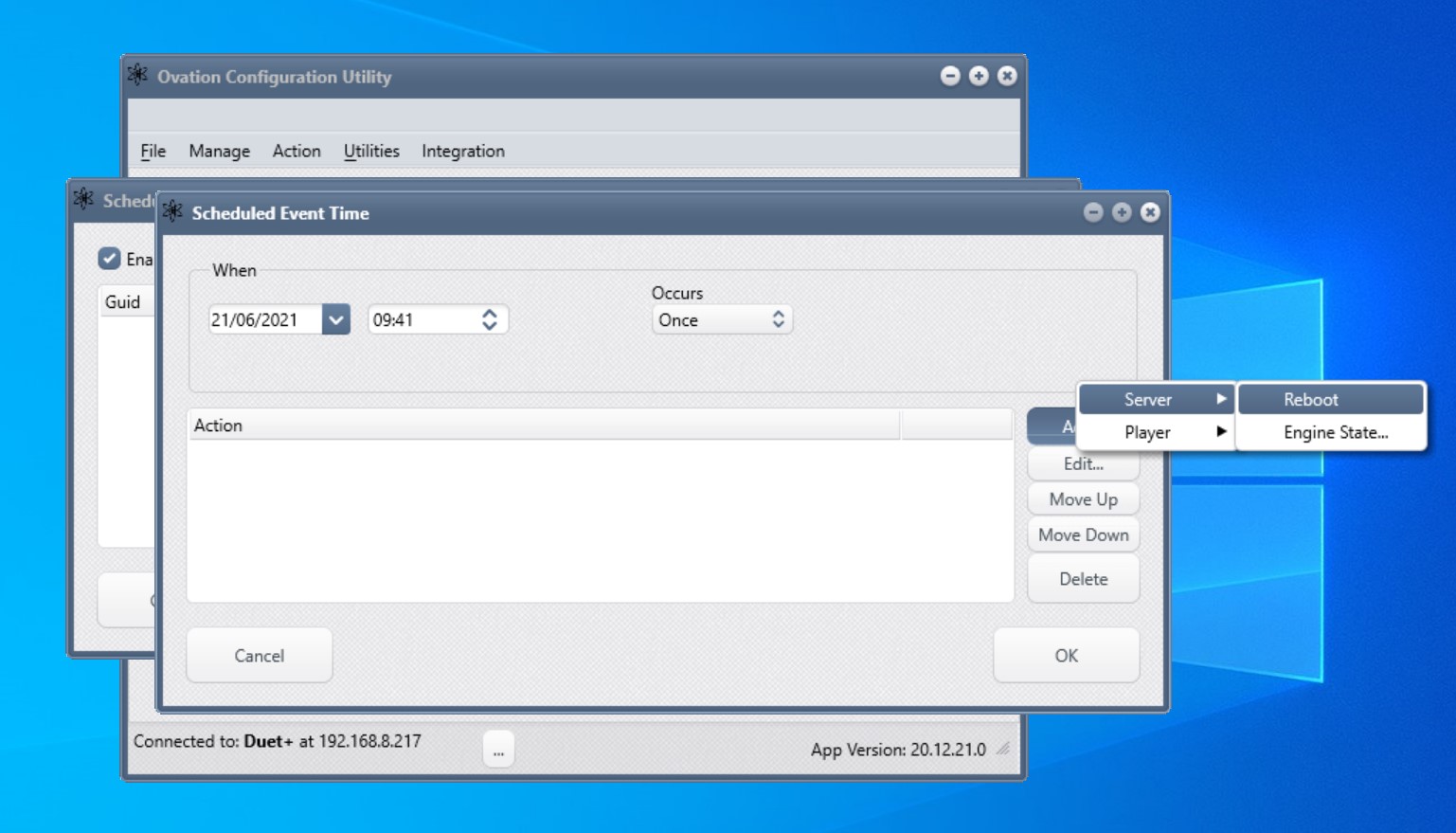Click the resize grip in status bar

1003,749
